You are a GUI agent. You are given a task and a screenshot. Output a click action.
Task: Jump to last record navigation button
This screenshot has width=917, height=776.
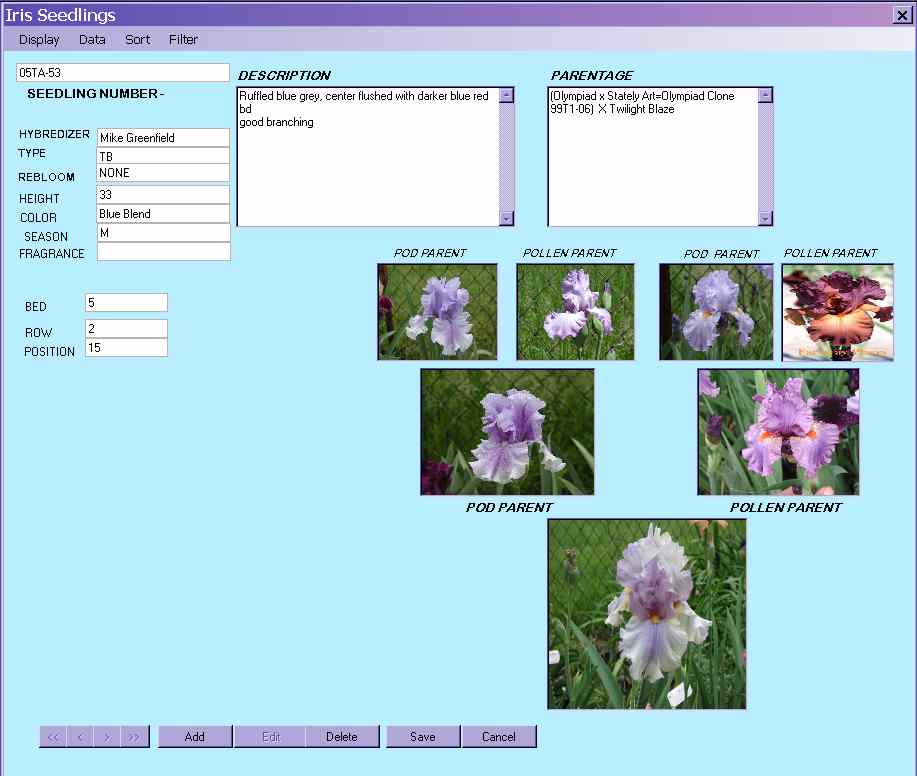click(134, 737)
